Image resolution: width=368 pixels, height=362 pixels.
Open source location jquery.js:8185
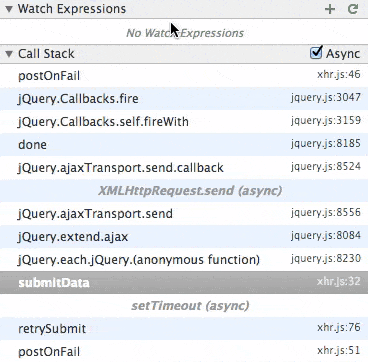tap(326, 143)
